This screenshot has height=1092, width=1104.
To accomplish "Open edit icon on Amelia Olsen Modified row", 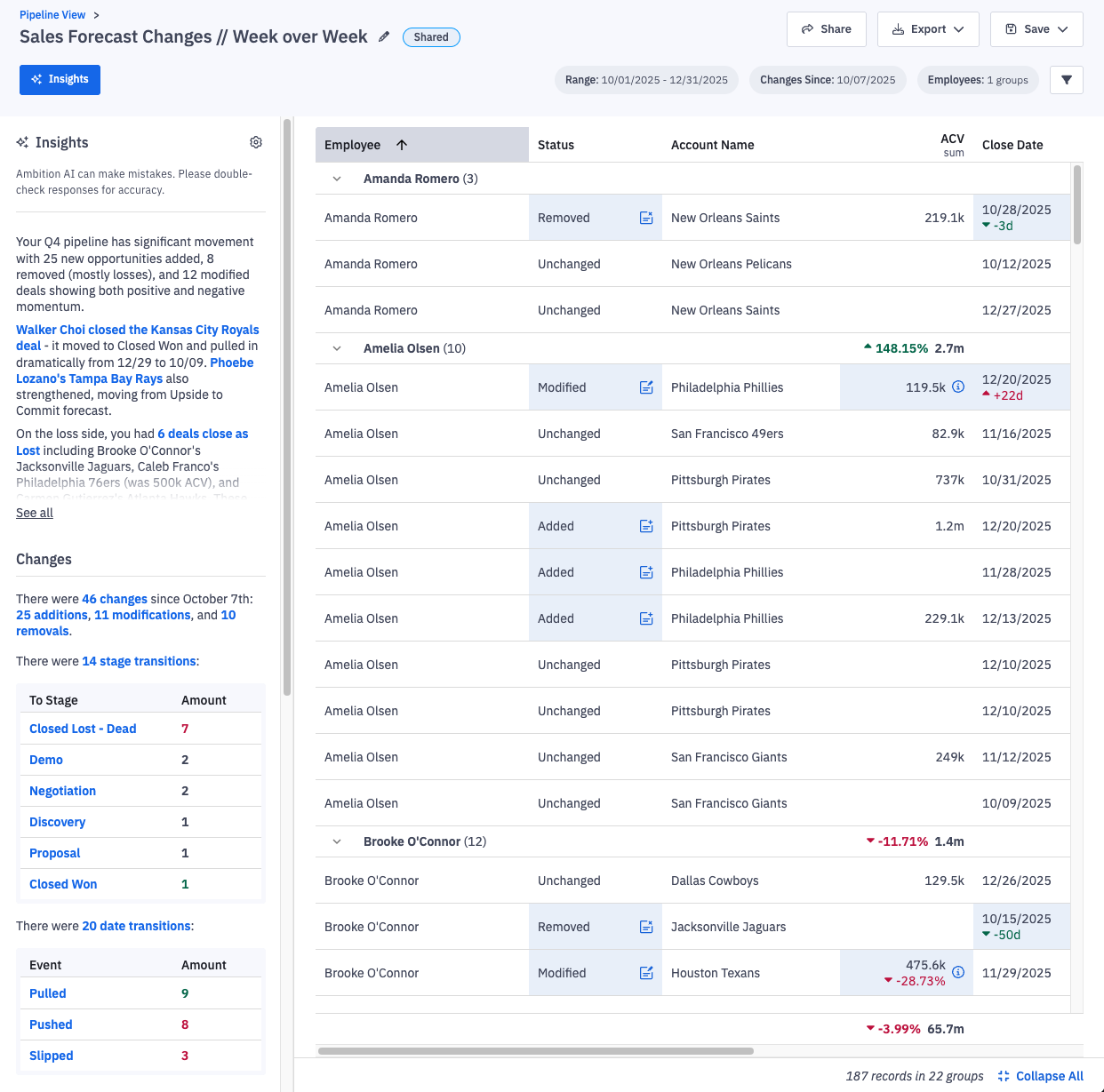I will 646,387.
